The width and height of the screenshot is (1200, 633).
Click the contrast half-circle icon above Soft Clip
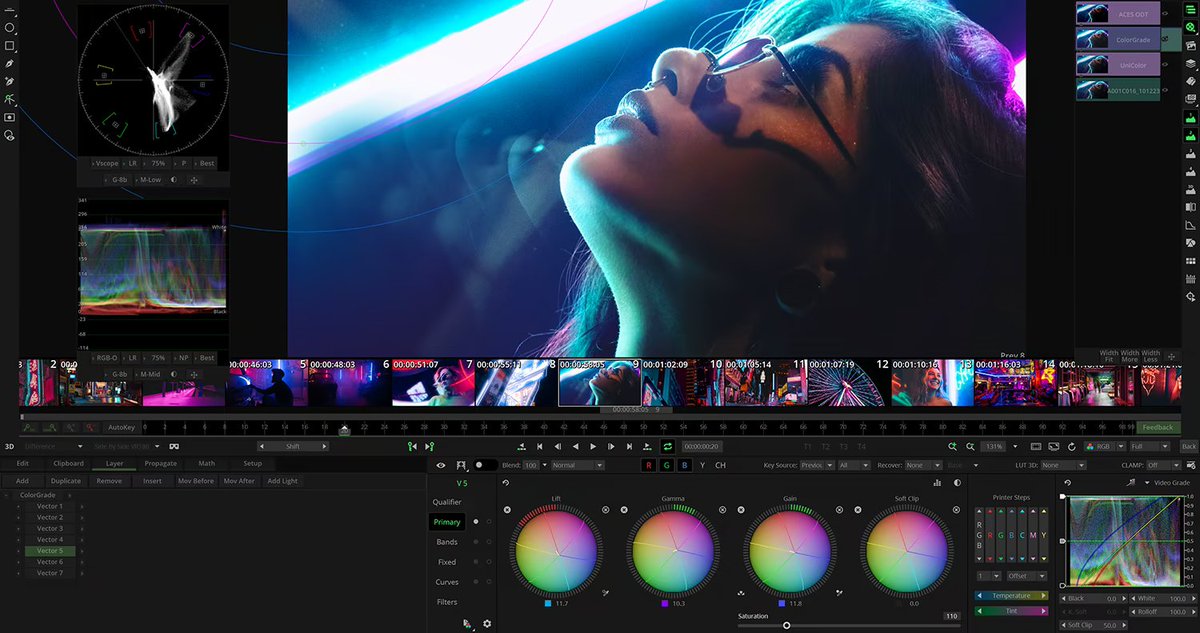[x=957, y=483]
